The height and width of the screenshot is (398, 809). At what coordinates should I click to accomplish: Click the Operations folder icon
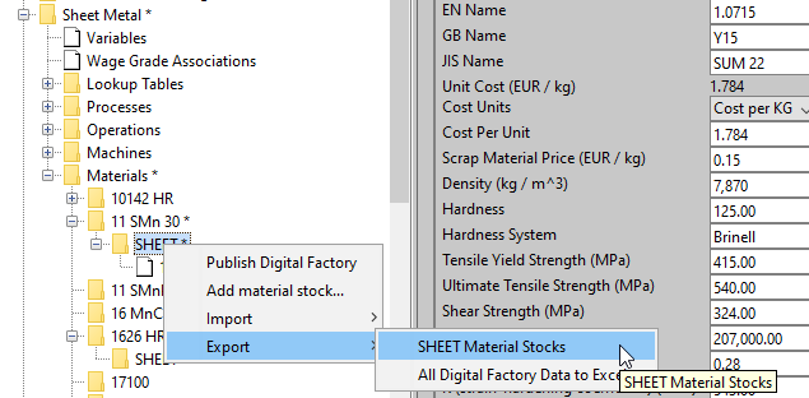click(x=72, y=130)
